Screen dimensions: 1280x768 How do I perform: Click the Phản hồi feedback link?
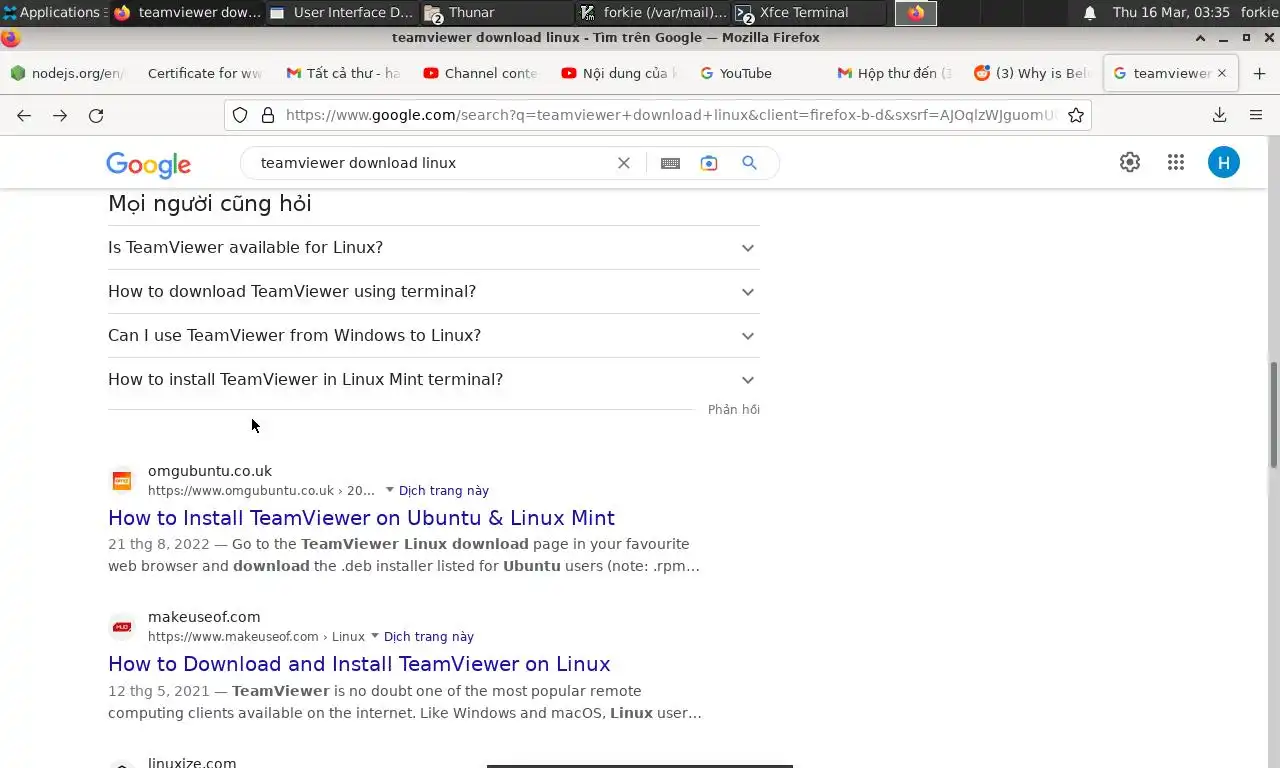coord(734,410)
